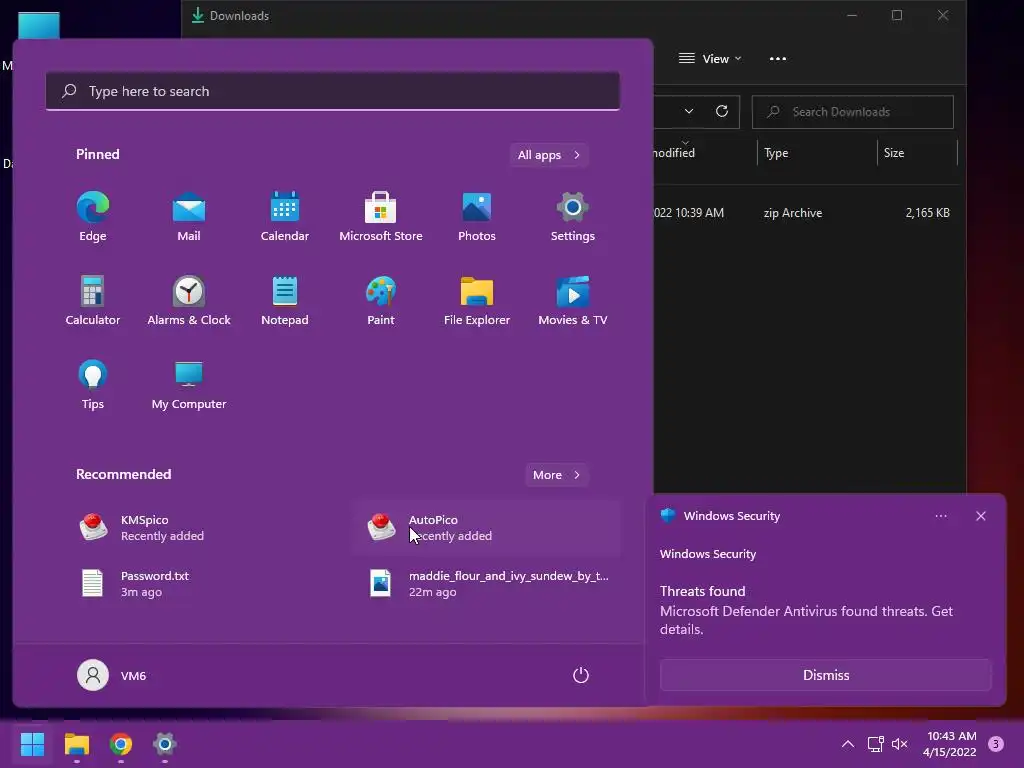This screenshot has width=1024, height=768.
Task: Select the zip Archive file row
Action: pyautogui.click(x=808, y=213)
